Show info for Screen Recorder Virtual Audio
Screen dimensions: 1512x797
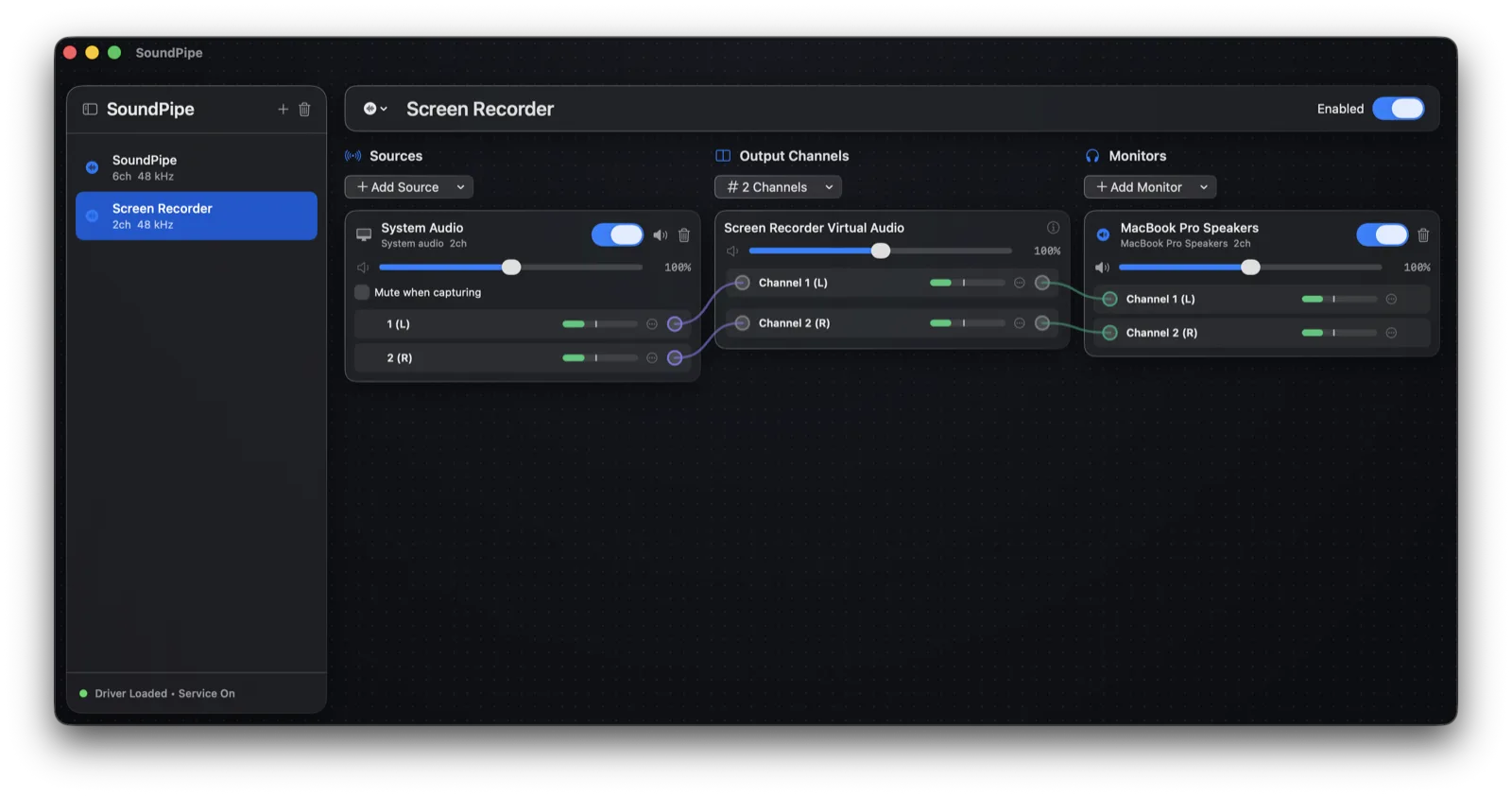(x=1053, y=228)
